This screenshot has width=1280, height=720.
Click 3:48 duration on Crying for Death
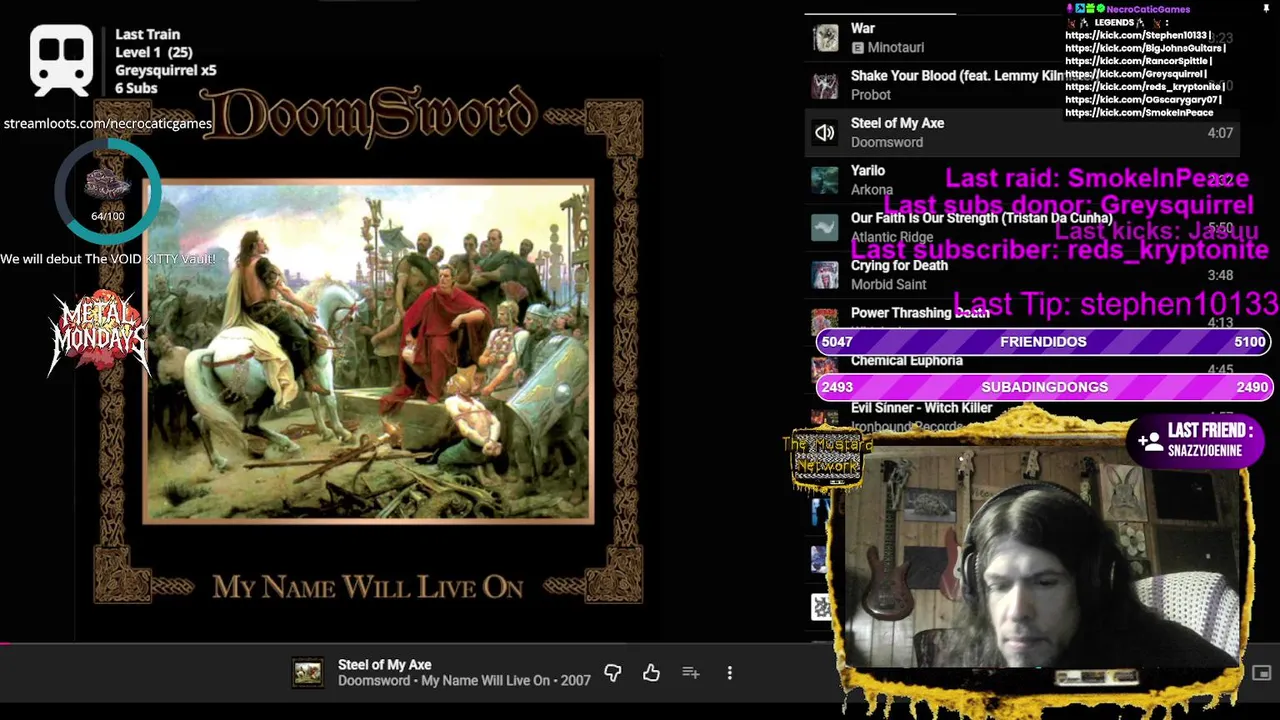[x=1219, y=275]
